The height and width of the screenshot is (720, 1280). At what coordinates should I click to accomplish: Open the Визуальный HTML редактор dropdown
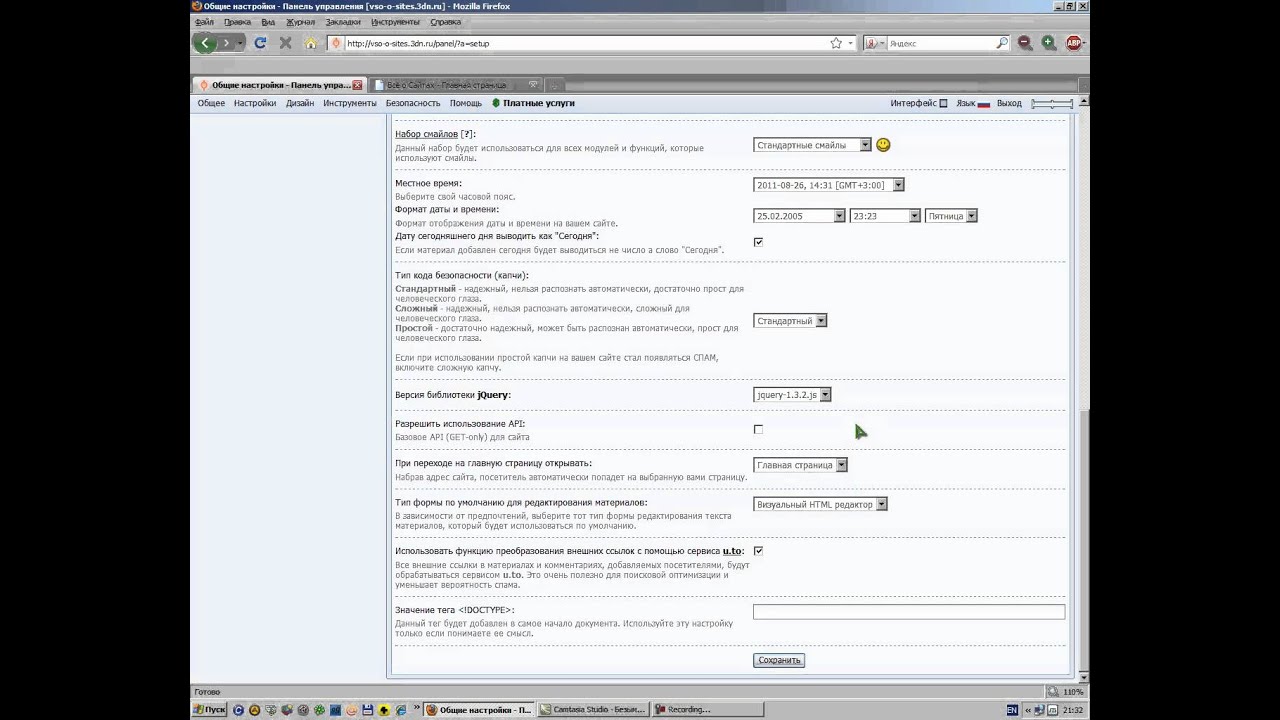click(820, 505)
